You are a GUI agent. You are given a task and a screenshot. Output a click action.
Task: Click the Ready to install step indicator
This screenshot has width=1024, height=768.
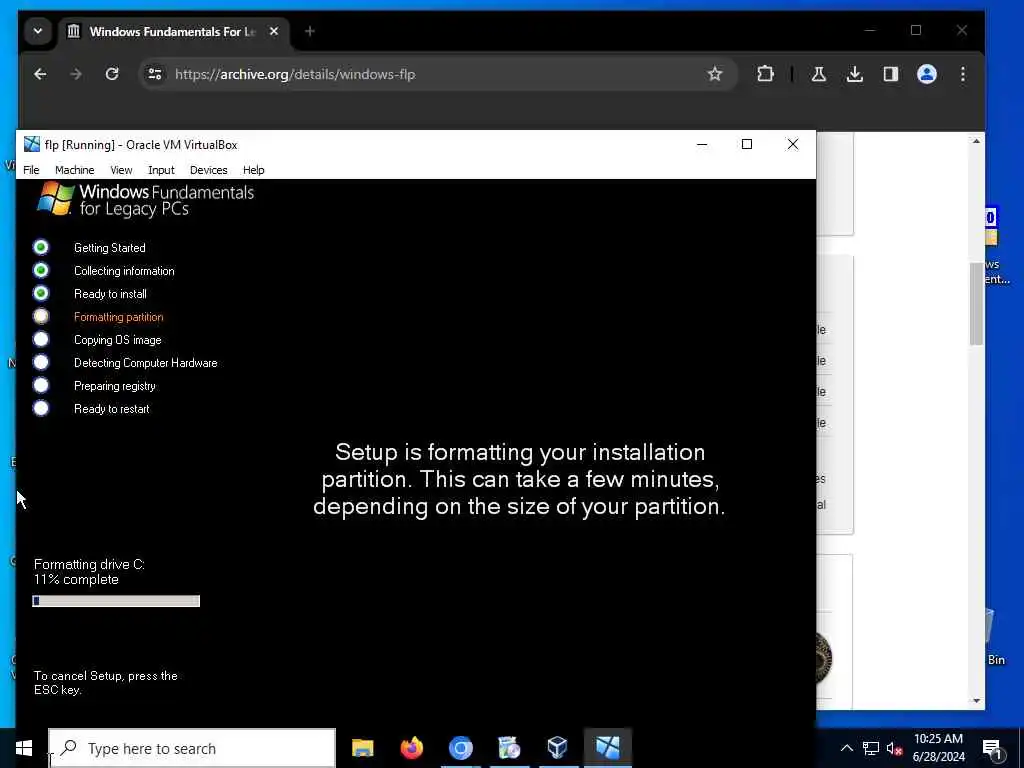(40, 293)
